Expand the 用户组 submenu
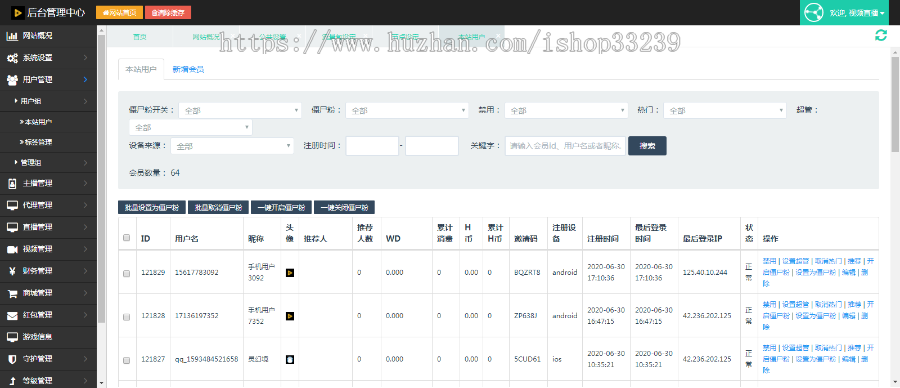900x388 pixels. coord(49,102)
